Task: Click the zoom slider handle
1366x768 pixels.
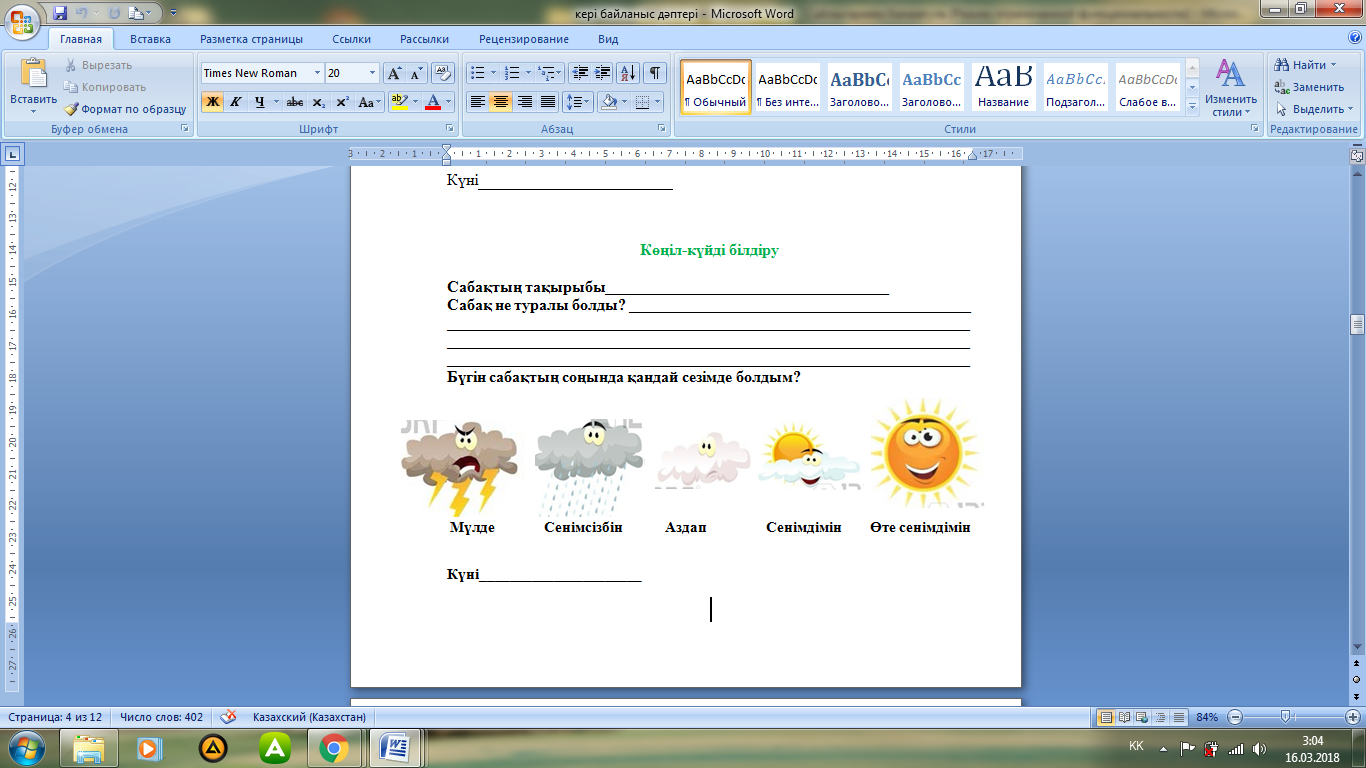Action: click(1285, 717)
